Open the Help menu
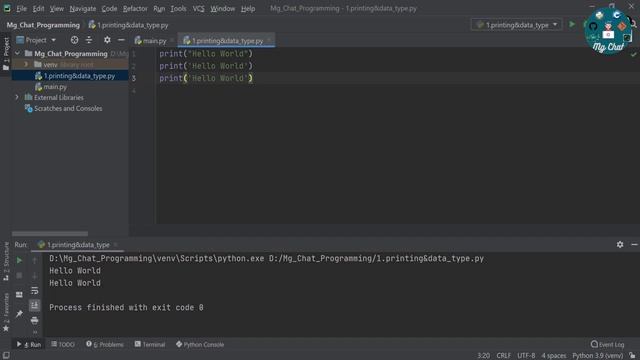The height and width of the screenshot is (360, 640). 248,9
